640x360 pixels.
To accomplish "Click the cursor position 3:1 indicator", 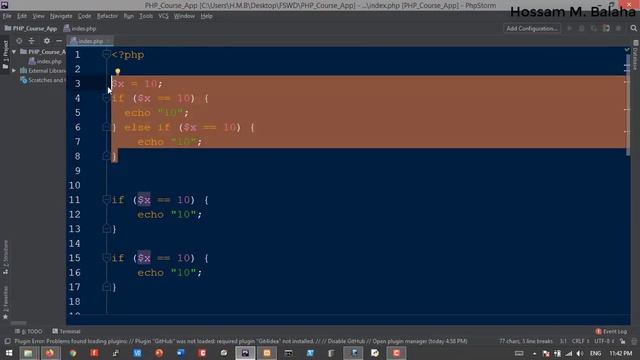I will pyautogui.click(x=563, y=341).
